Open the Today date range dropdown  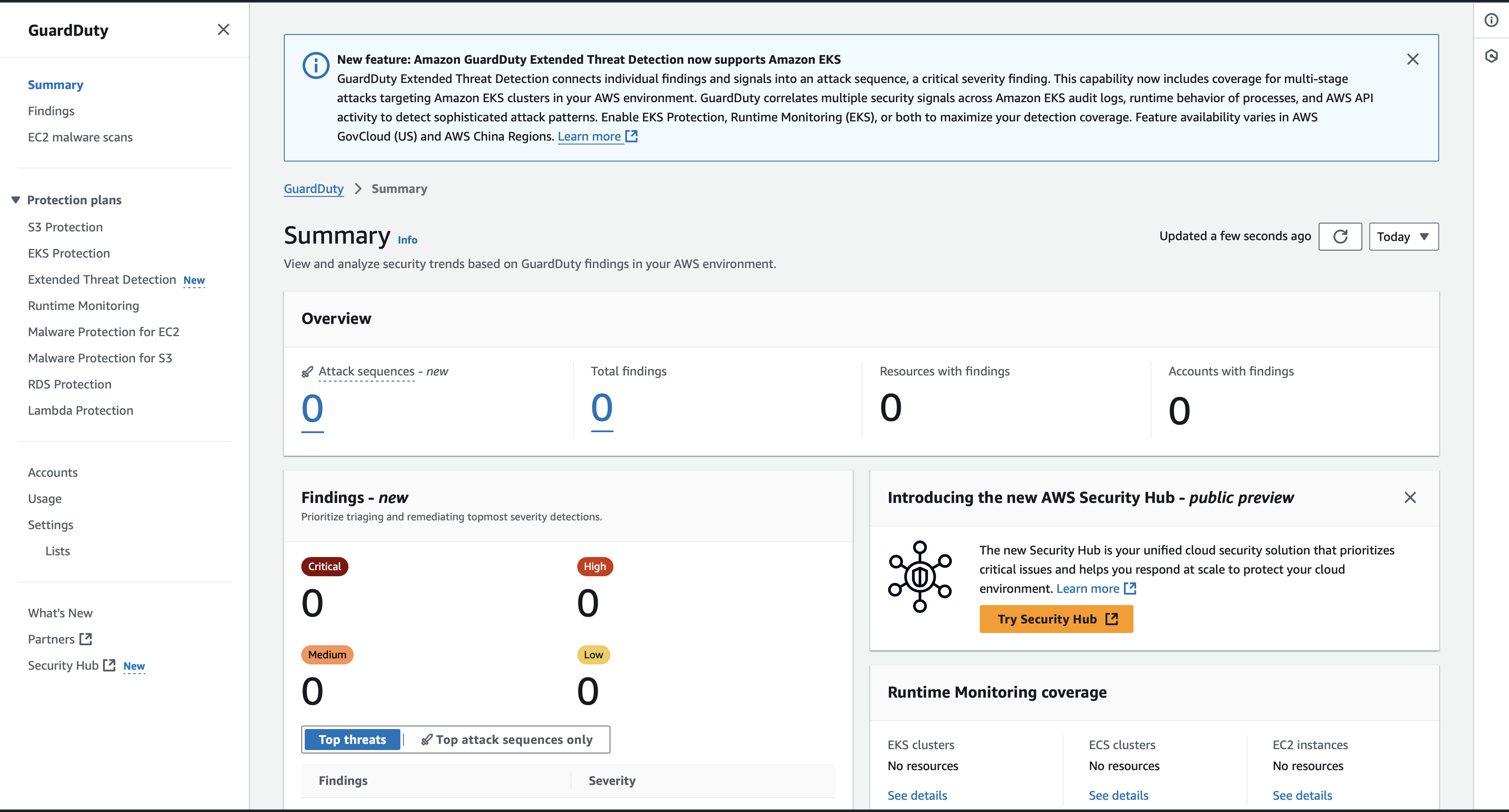[x=1404, y=236]
